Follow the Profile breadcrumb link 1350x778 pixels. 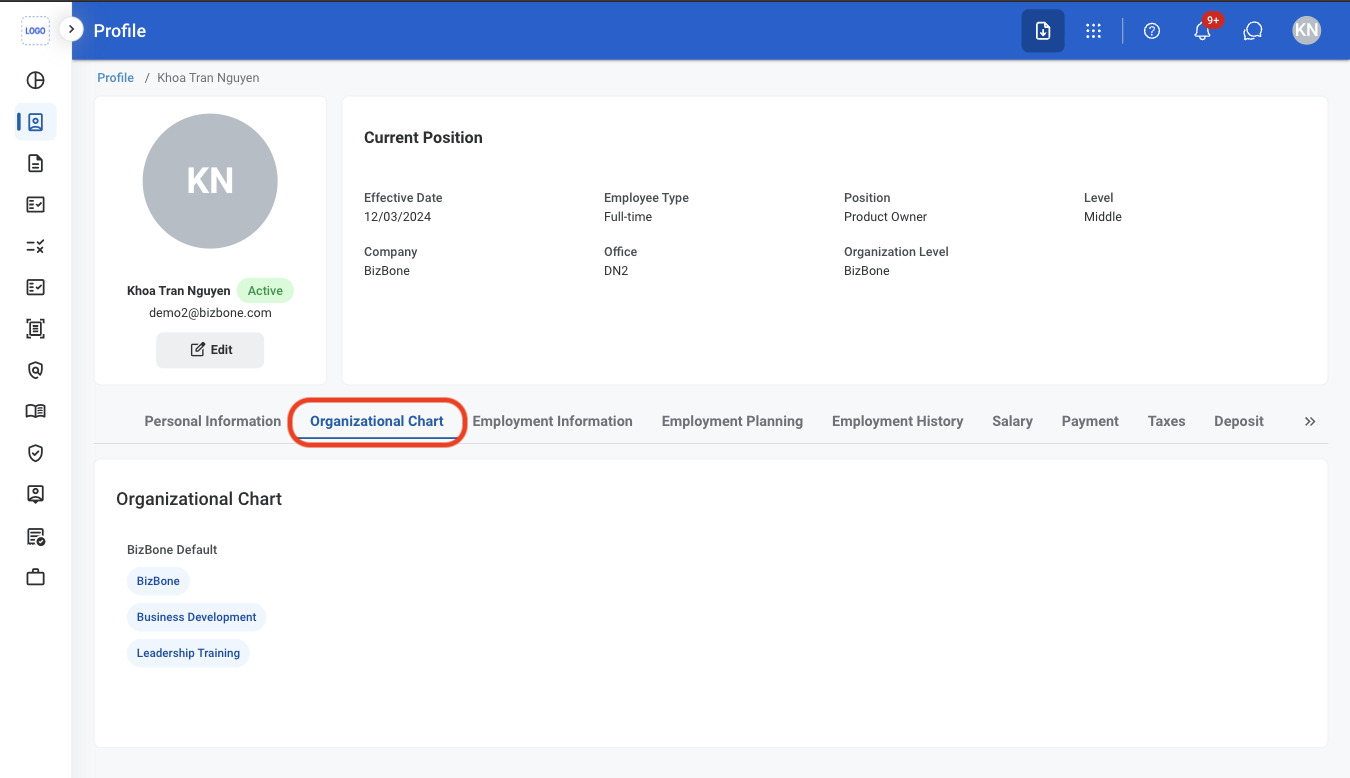[x=116, y=78]
